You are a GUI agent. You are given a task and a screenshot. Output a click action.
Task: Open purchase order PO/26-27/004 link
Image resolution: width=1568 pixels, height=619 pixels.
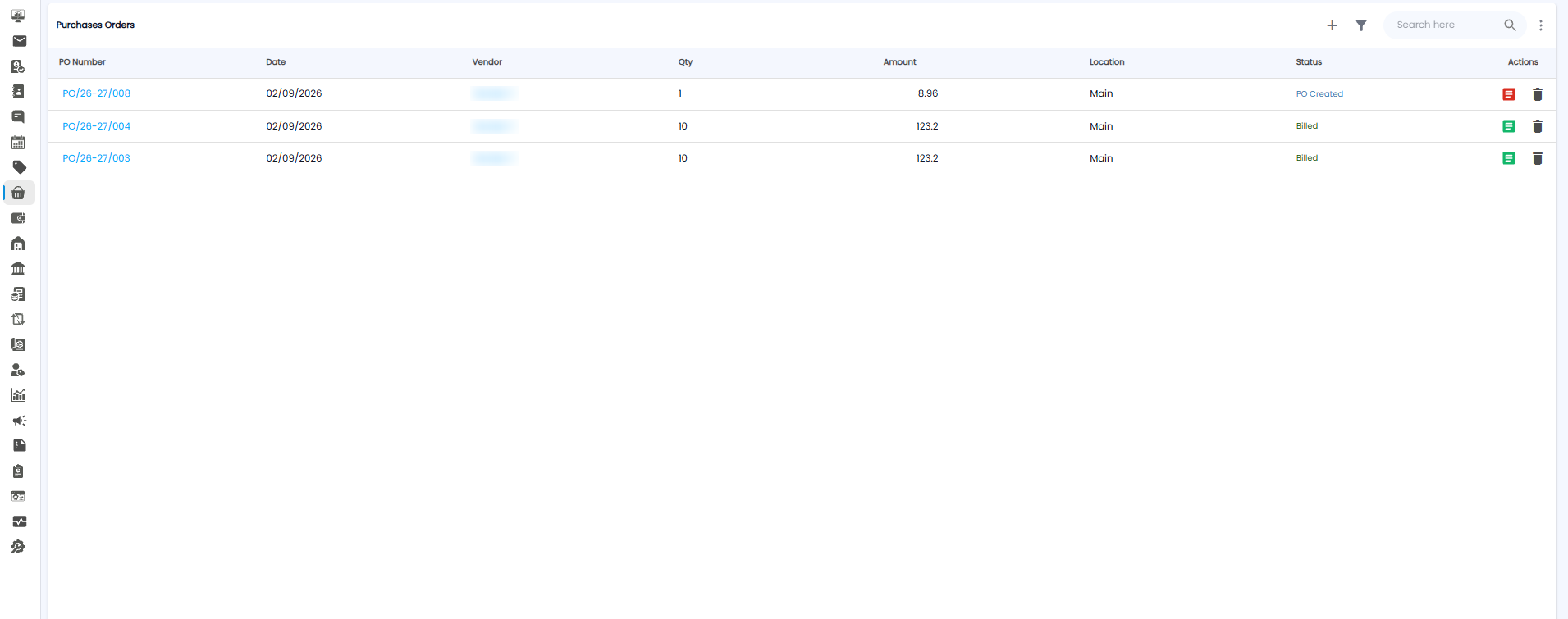coord(97,126)
